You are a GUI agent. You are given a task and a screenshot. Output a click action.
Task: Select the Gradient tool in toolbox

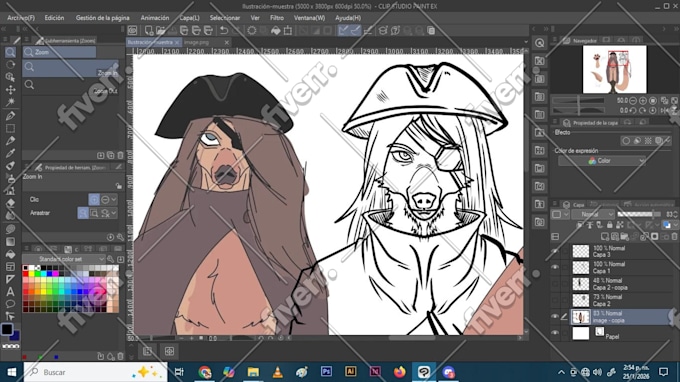pos(10,242)
